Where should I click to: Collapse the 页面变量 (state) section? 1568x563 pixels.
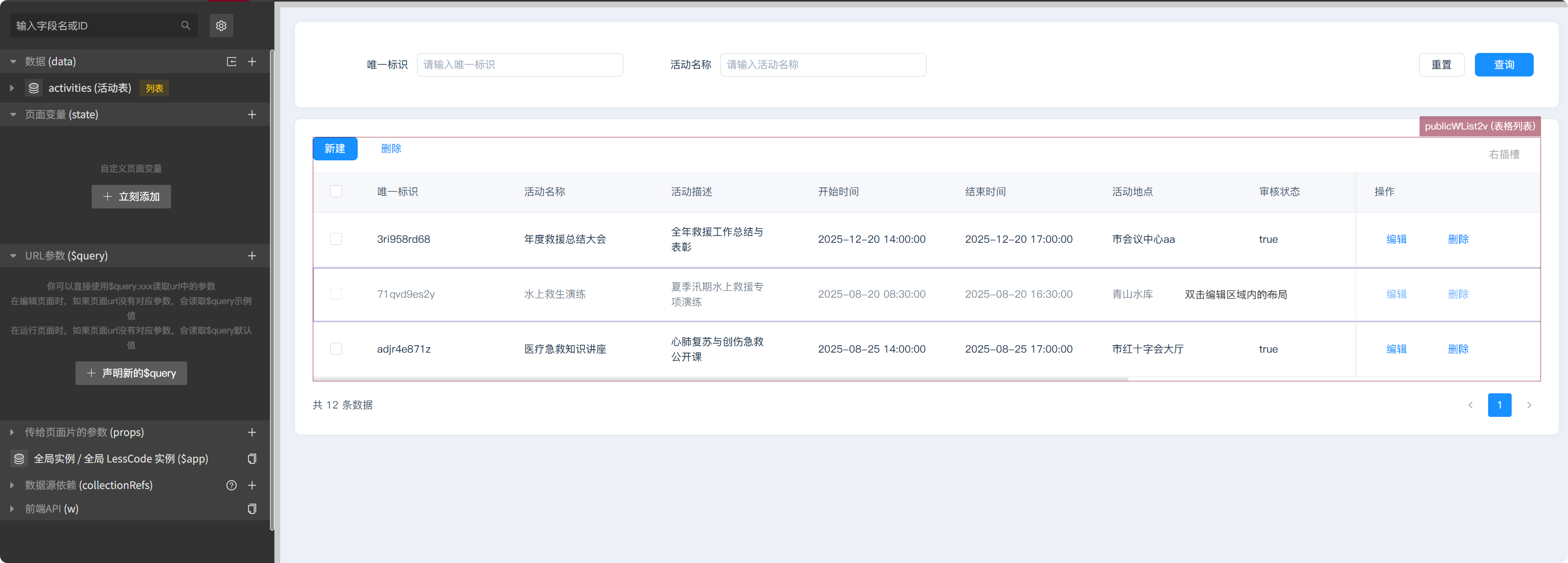[x=13, y=115]
